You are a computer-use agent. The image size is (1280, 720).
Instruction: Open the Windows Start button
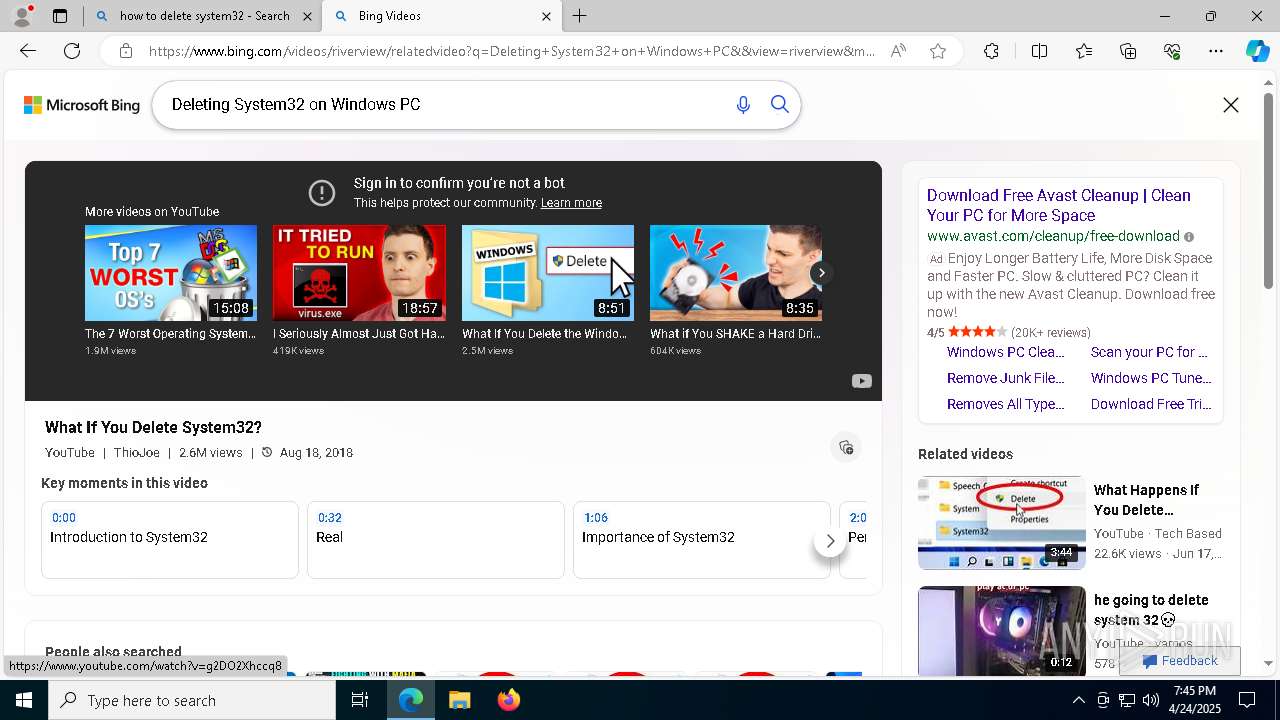[24, 700]
